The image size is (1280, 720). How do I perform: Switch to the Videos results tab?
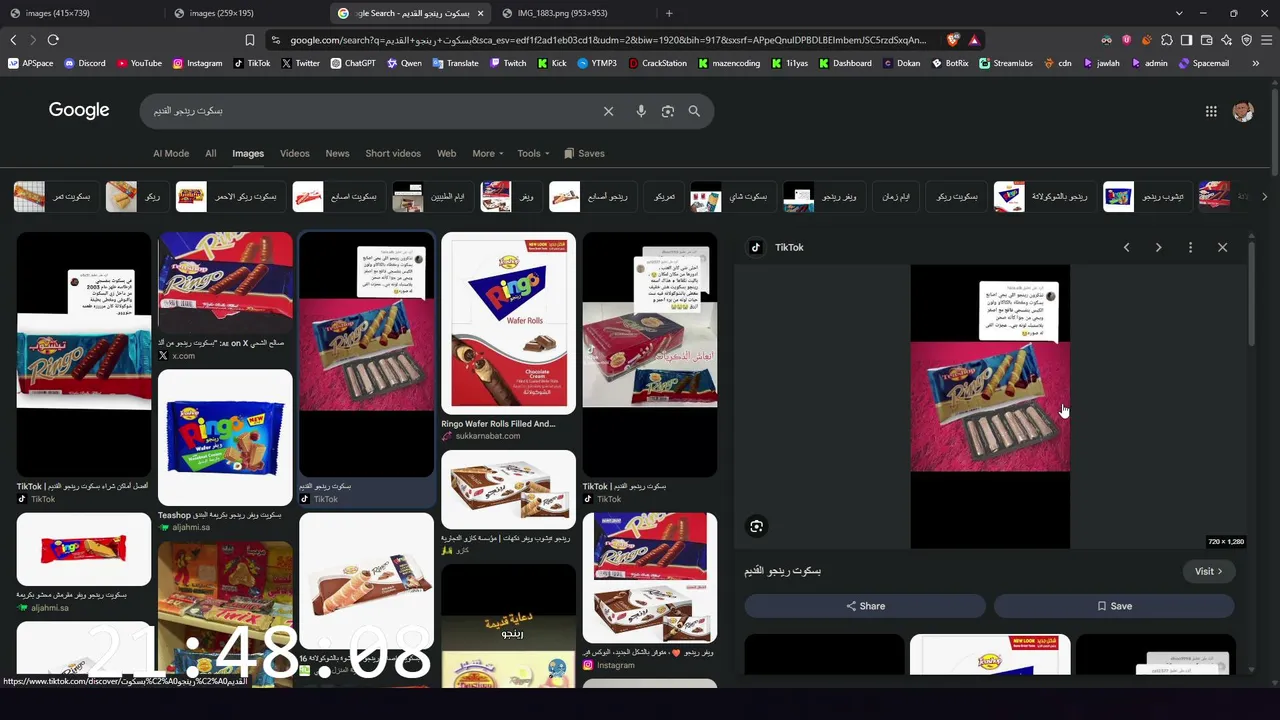click(x=295, y=153)
